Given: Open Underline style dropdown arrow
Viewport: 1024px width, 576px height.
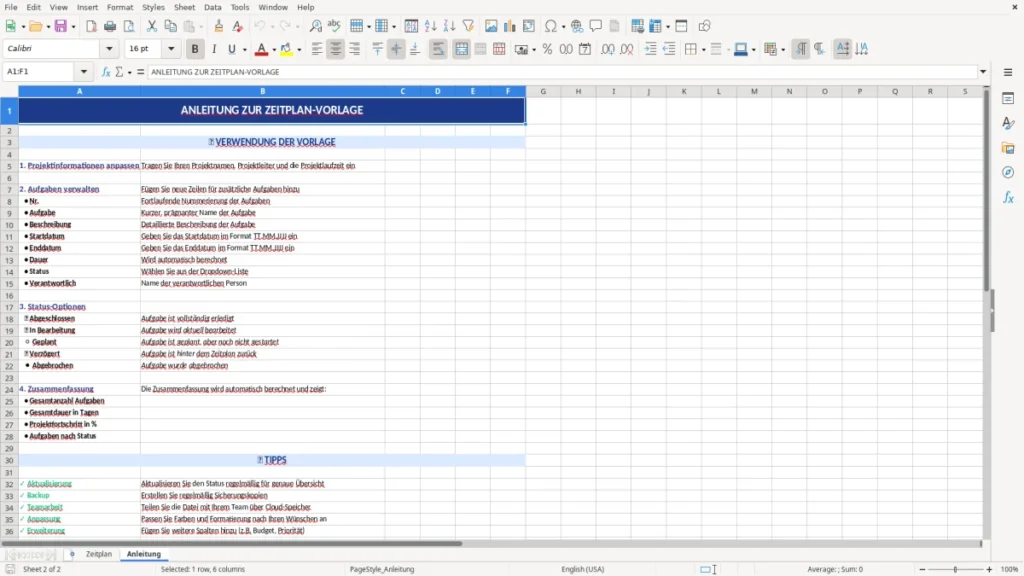Looking at the screenshot, I should (x=245, y=50).
